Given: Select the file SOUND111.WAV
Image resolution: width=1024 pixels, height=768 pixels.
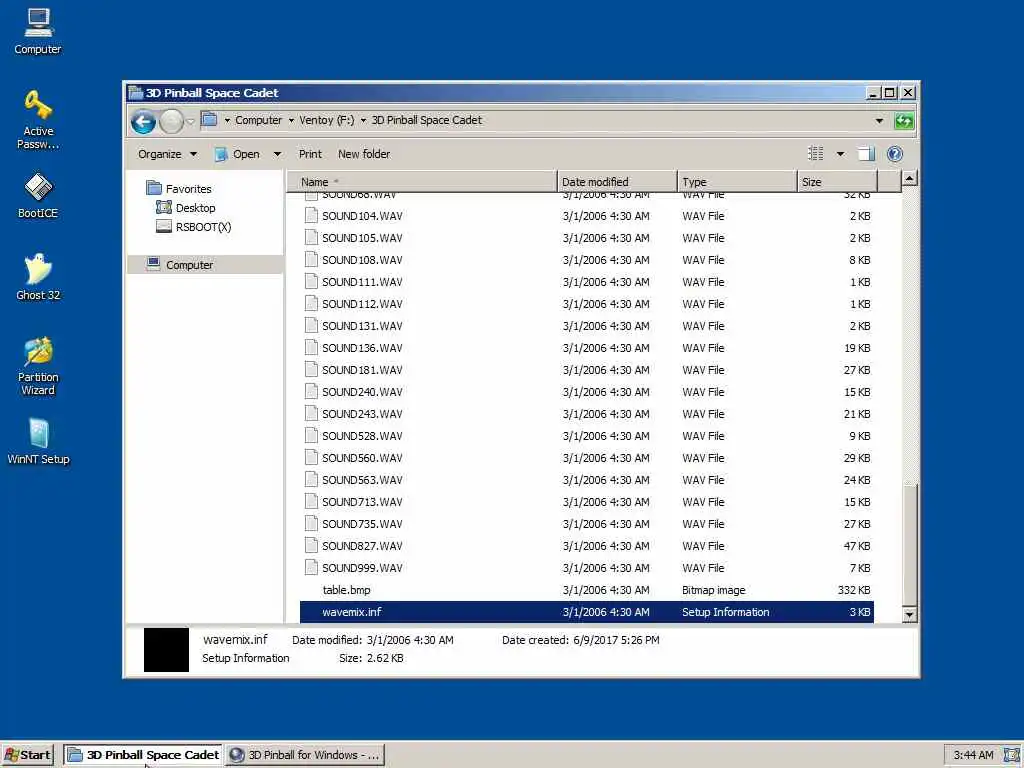Looking at the screenshot, I should (362, 282).
